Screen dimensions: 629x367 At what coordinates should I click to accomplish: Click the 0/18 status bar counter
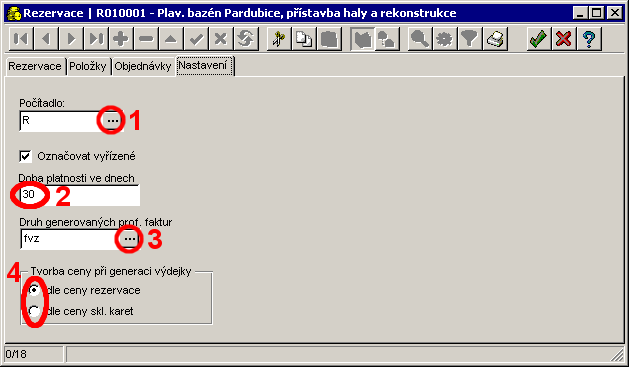(x=34, y=355)
